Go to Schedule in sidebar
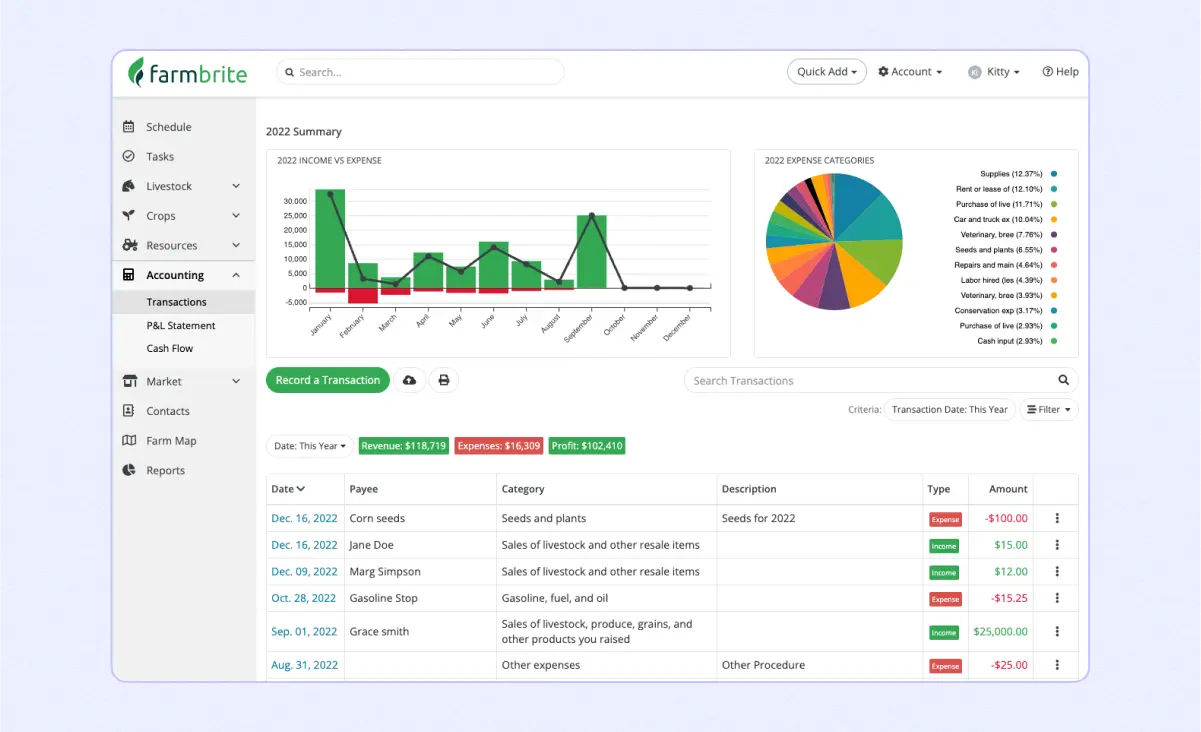Image resolution: width=1201 pixels, height=732 pixels. (169, 127)
